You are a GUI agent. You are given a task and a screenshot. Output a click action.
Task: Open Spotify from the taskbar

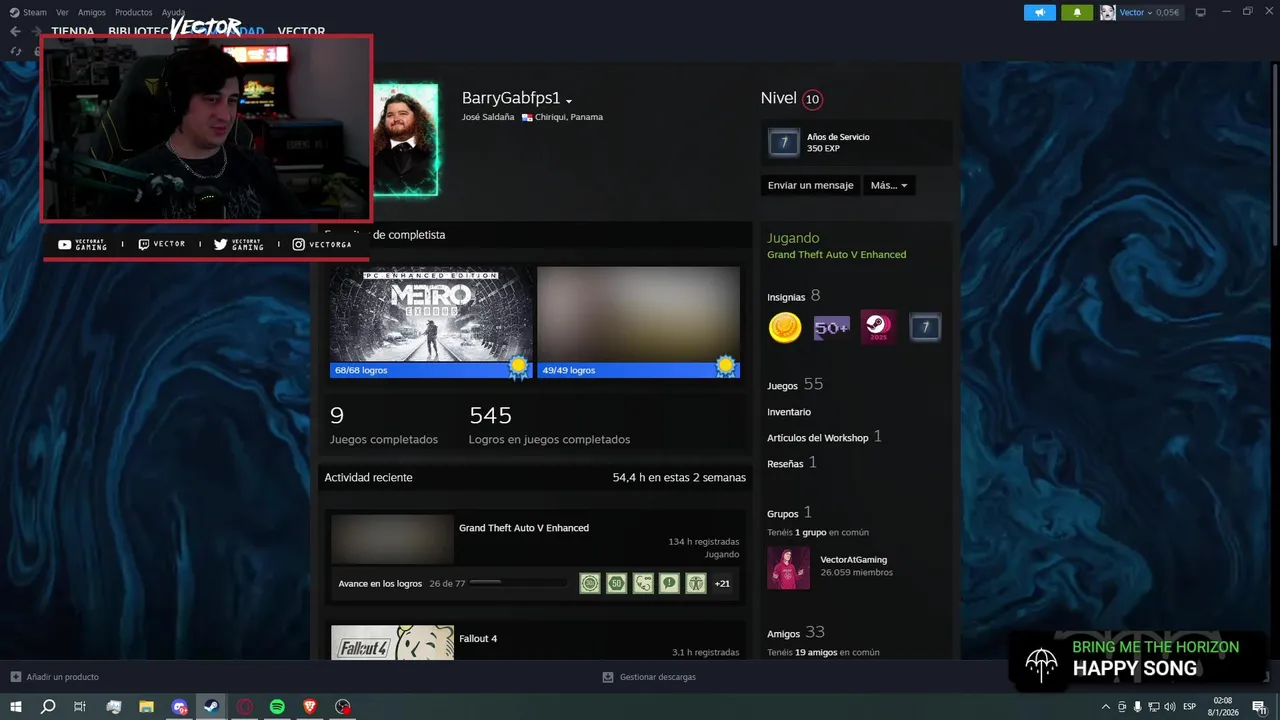(277, 707)
